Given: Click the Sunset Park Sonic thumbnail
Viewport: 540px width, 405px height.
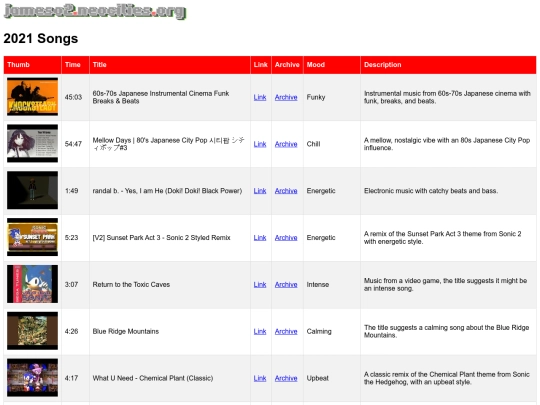Looking at the screenshot, I should click(x=32, y=237).
